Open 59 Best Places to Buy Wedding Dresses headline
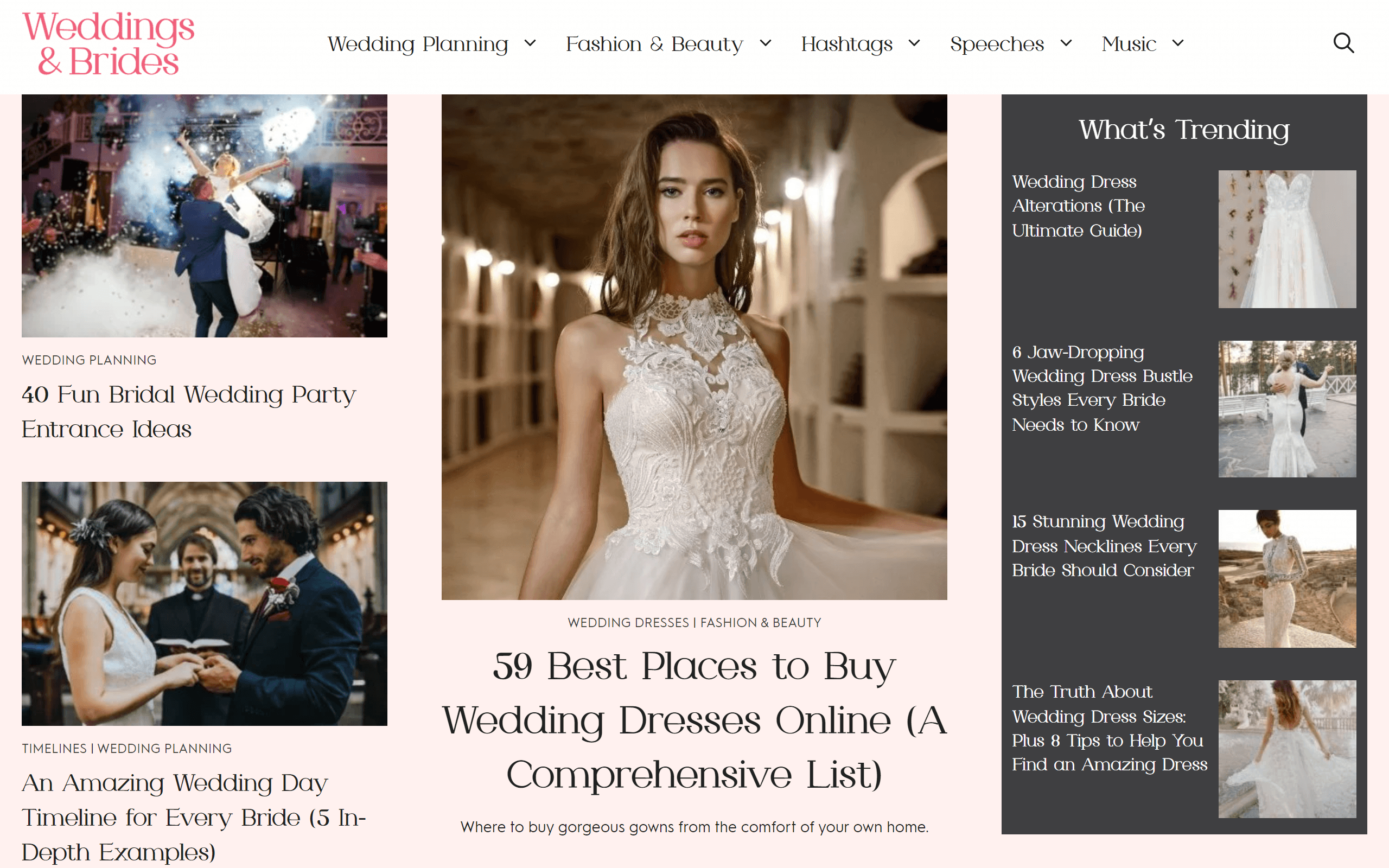Viewport: 1389px width, 868px height. (694, 720)
